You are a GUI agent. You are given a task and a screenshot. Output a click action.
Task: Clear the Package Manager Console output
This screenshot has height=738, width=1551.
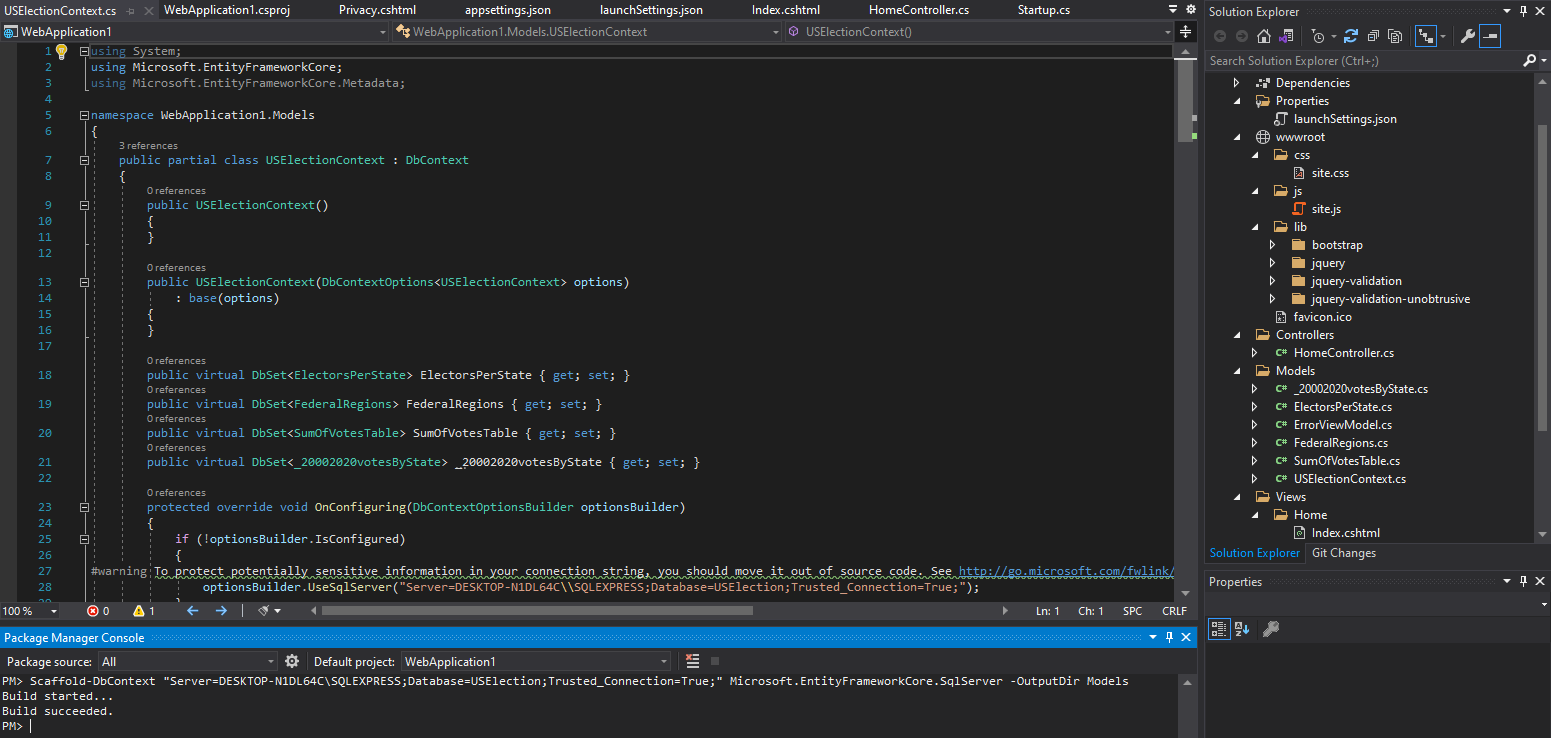692,661
